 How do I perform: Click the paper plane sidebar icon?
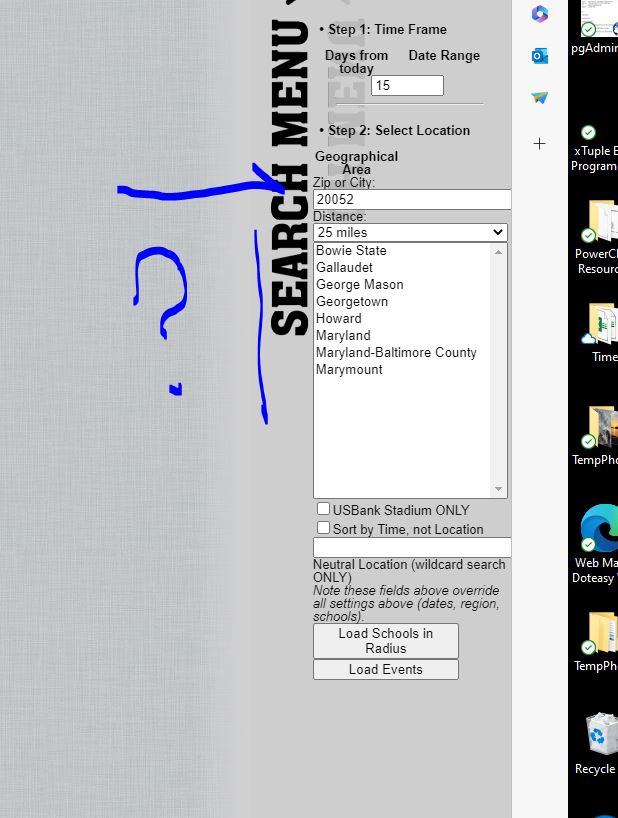540,98
